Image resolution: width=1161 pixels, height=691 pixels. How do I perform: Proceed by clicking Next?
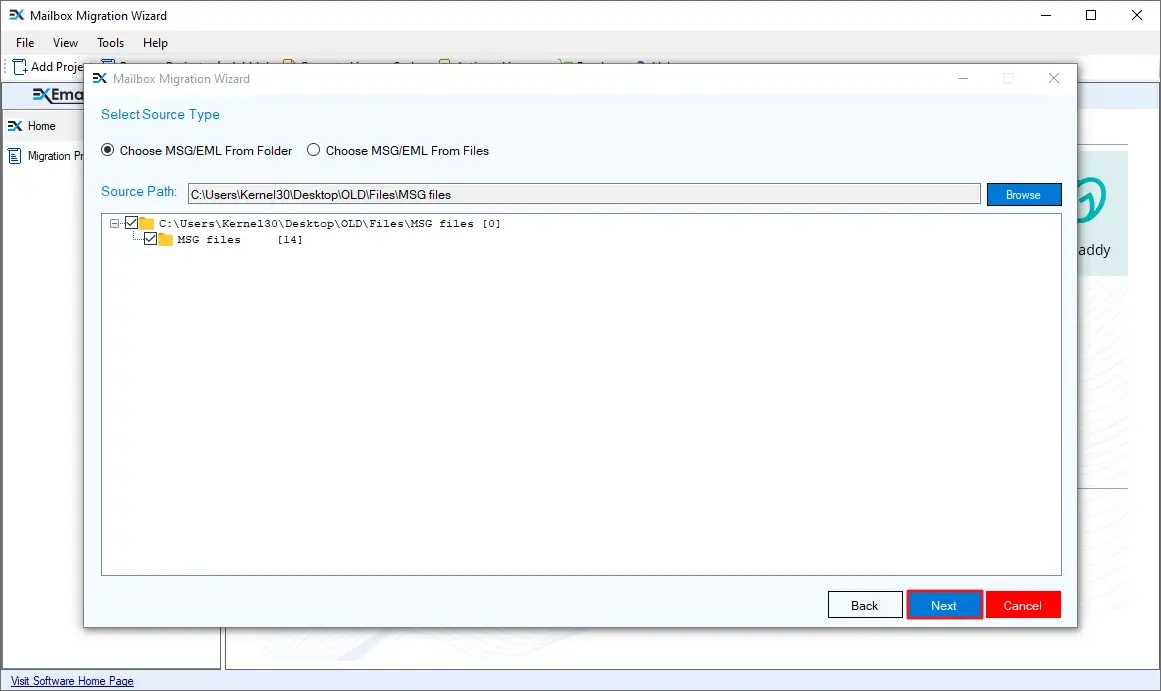pyautogui.click(x=944, y=604)
